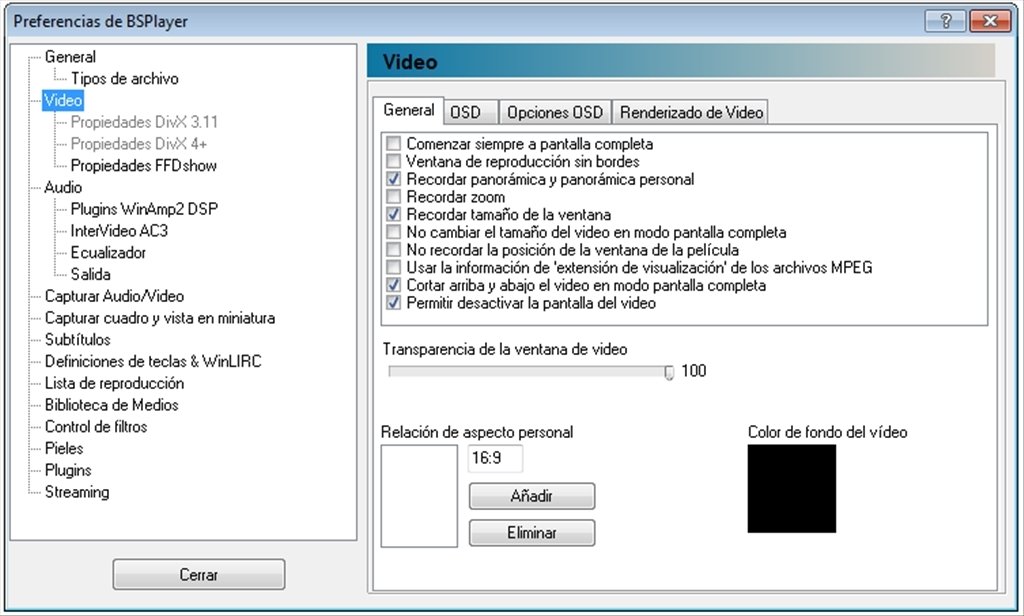Open 'InterVideo AC3' settings
Image resolution: width=1024 pixels, height=616 pixels.
point(120,231)
